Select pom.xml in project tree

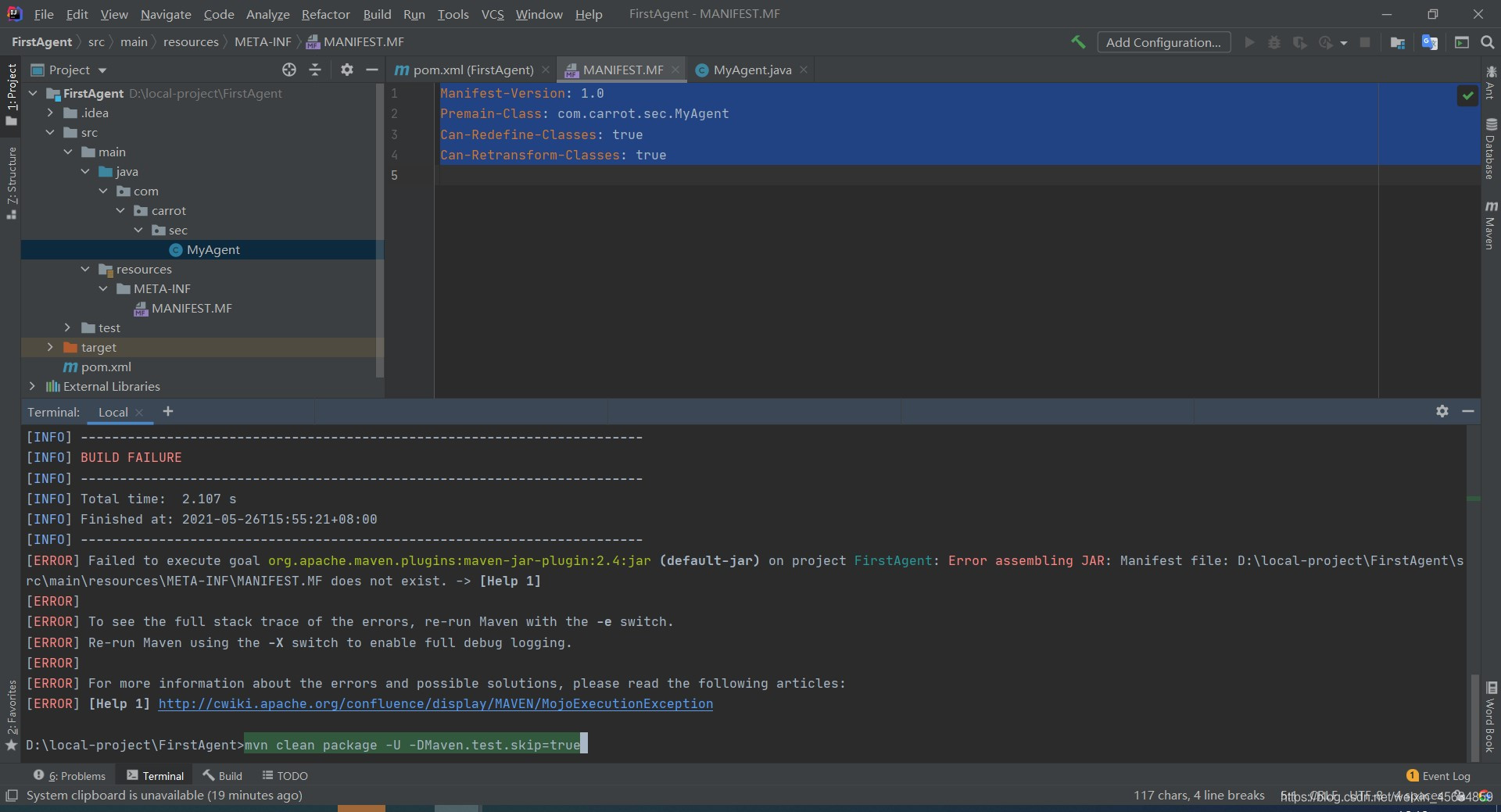[97, 367]
